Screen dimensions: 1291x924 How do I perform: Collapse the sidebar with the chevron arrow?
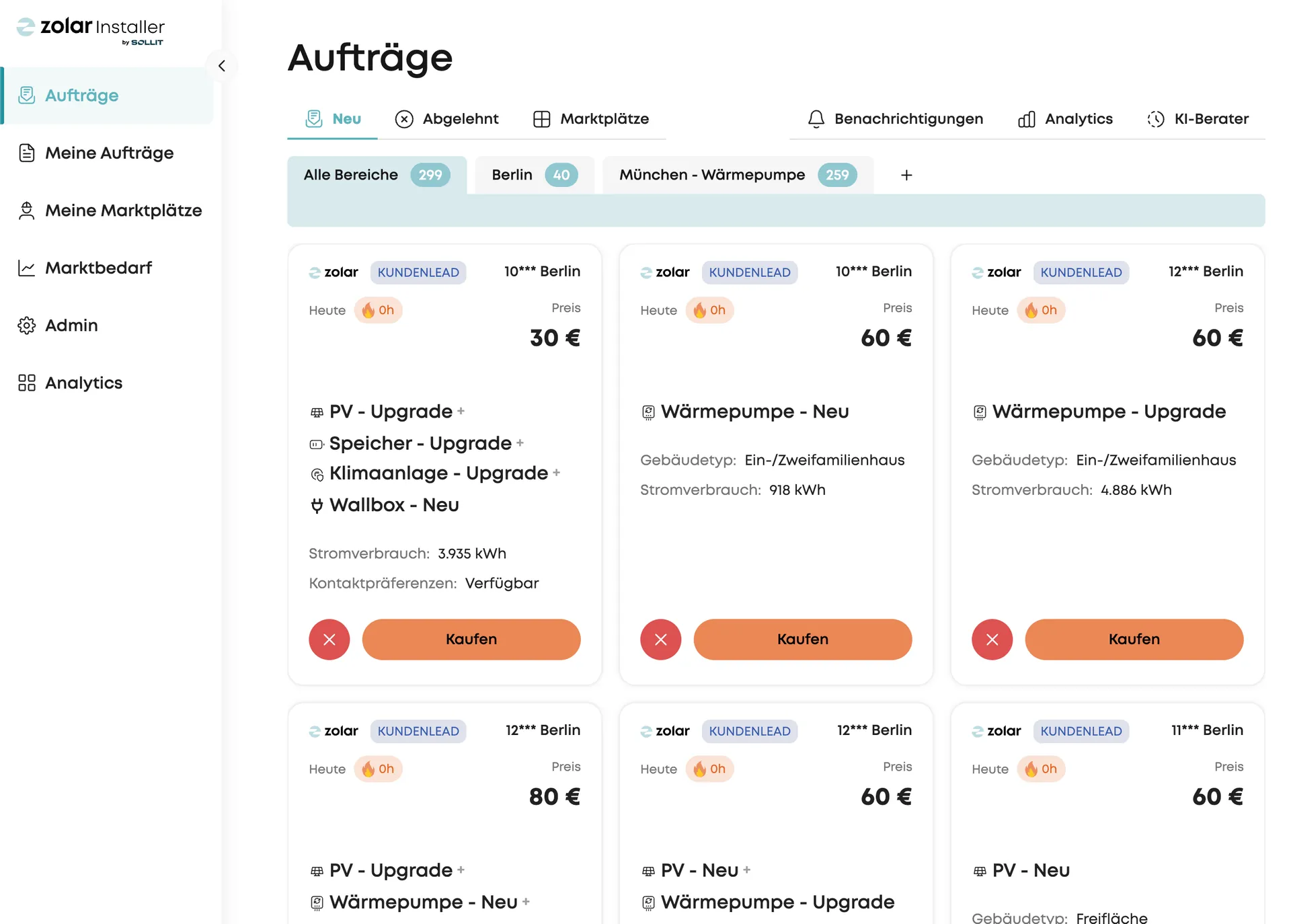tap(222, 66)
